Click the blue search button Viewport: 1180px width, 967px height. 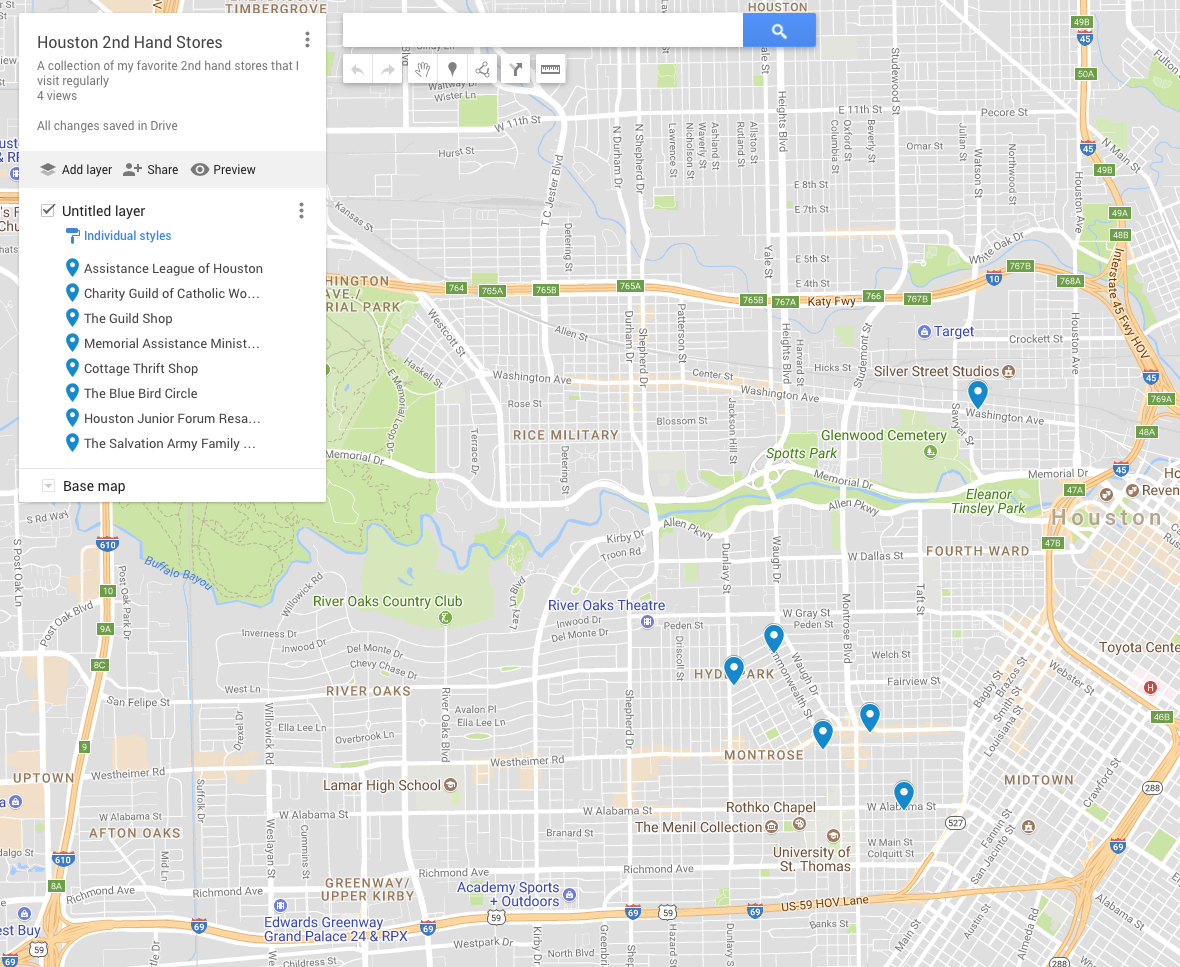coord(779,31)
